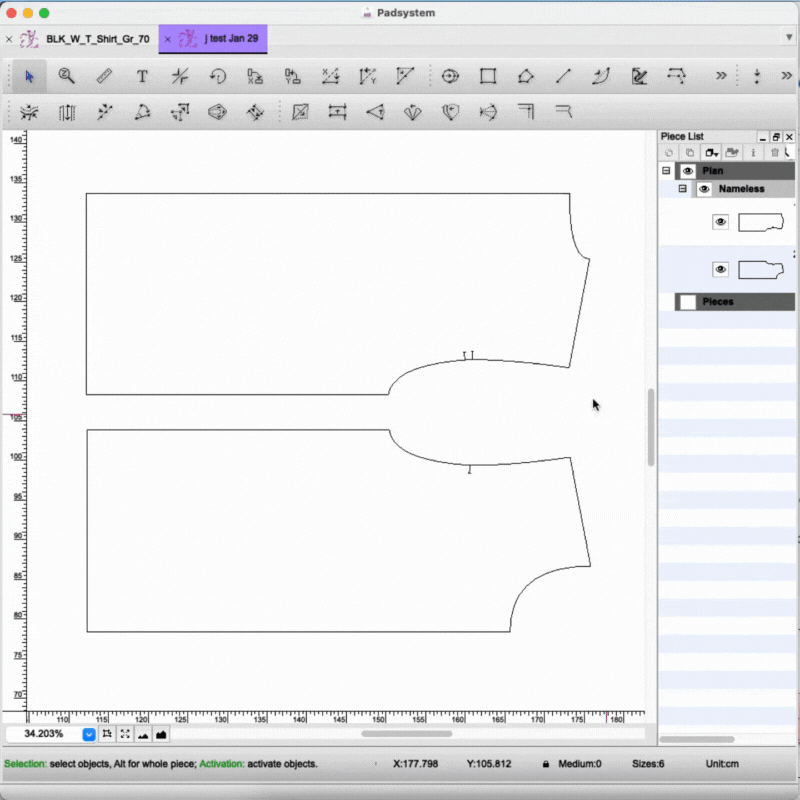Open the tab list dropdown arrow
The width and height of the screenshot is (800, 800).
point(789,37)
